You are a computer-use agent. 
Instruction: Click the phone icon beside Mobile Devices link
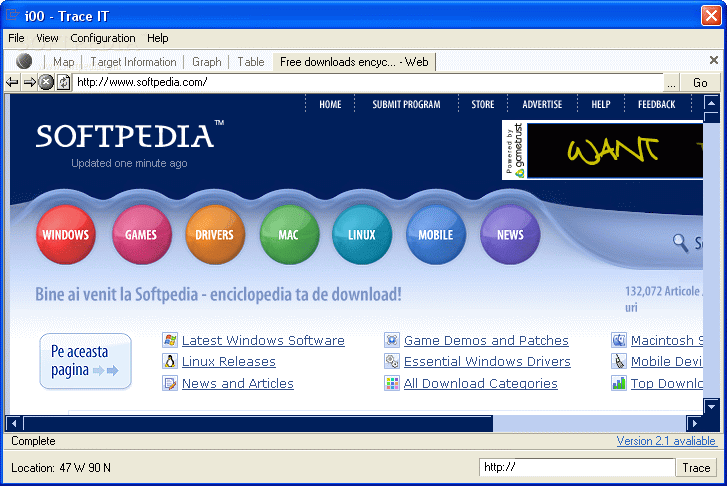click(x=619, y=361)
